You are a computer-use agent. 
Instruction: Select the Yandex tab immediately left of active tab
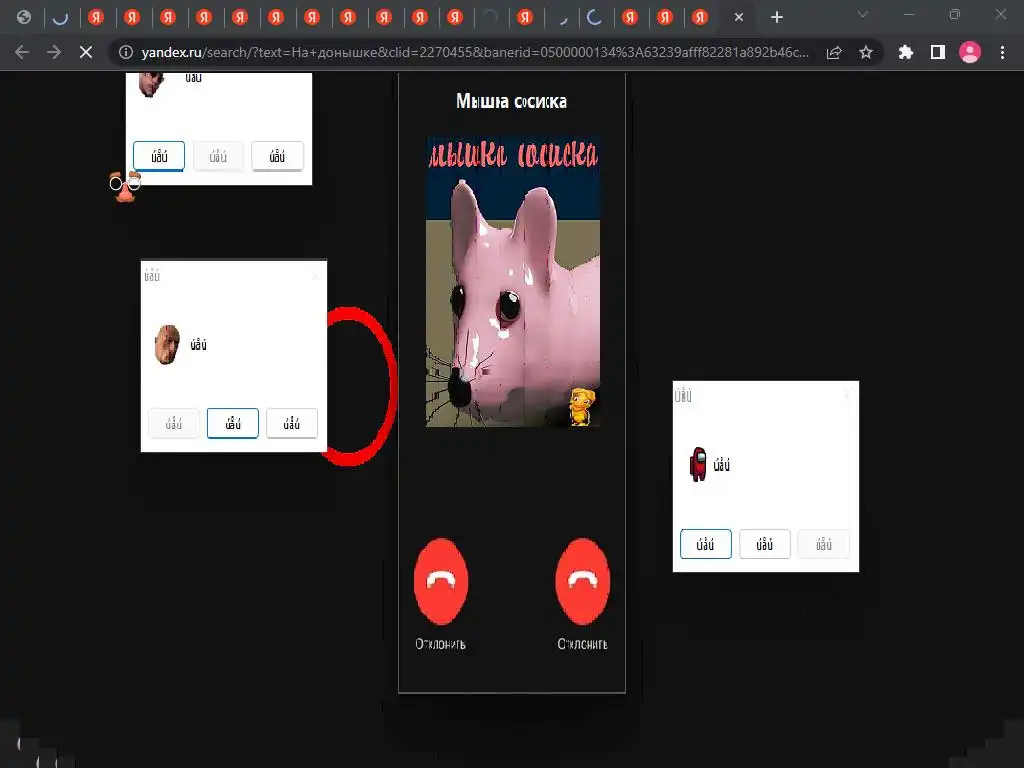(x=700, y=17)
